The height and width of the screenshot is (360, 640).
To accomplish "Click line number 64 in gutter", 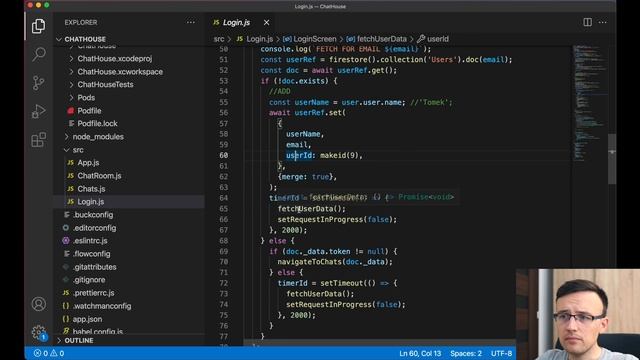I will point(224,198).
